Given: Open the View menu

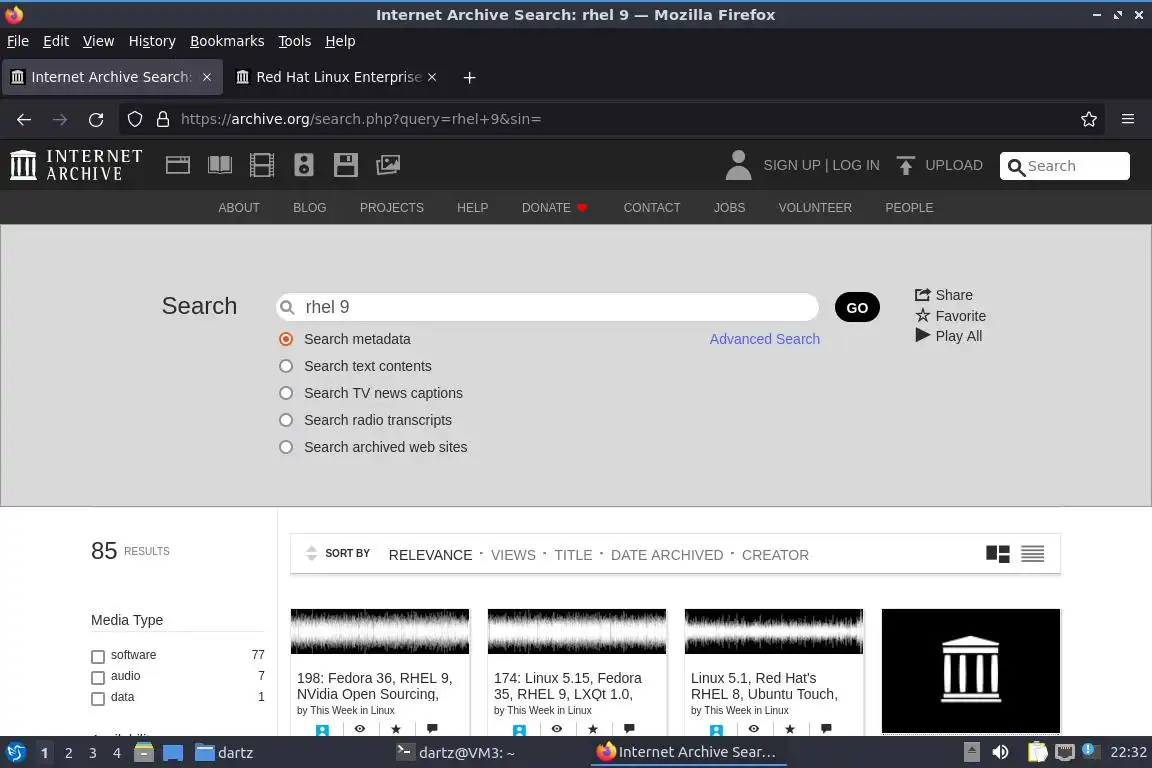Looking at the screenshot, I should click(98, 41).
